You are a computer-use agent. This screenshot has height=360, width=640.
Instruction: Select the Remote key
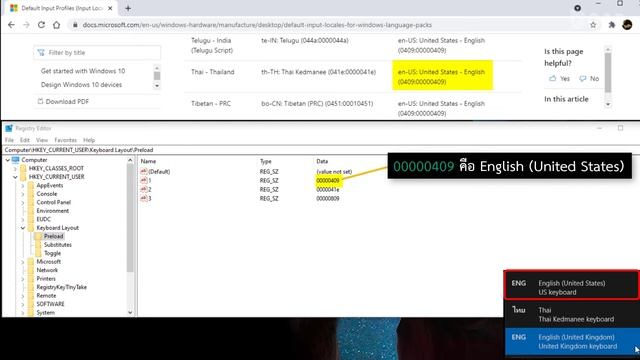coord(46,296)
